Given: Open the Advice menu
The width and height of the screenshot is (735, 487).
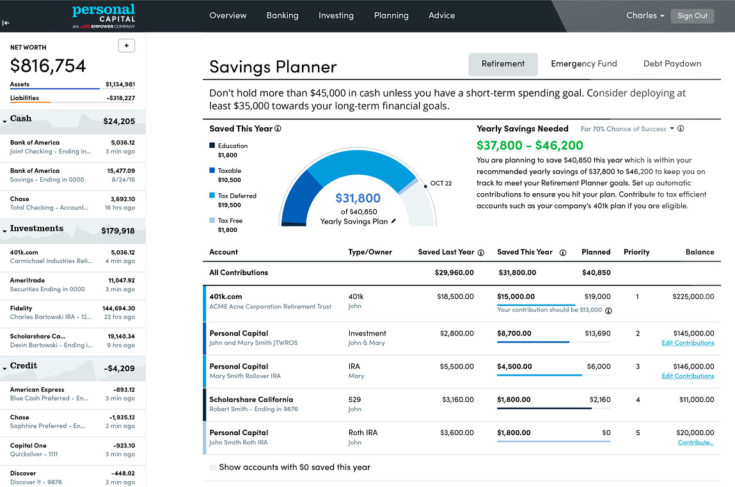Looking at the screenshot, I should pyautogui.click(x=442, y=15).
